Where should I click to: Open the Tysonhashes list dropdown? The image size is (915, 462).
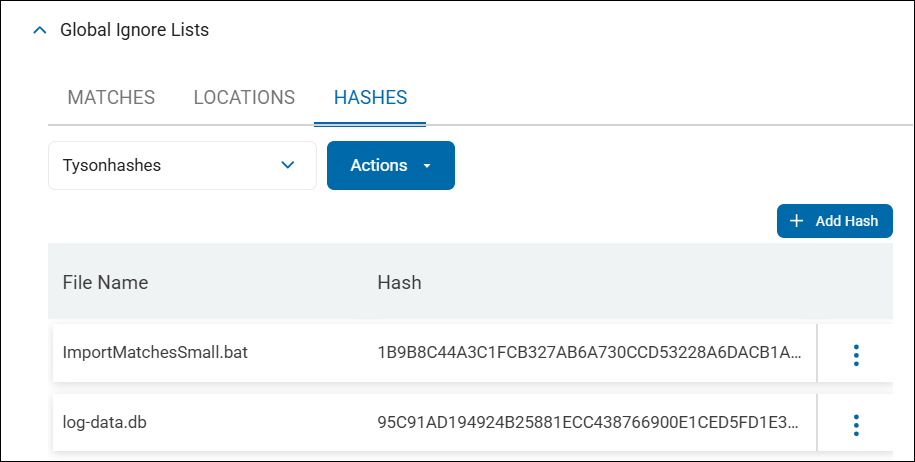[x=182, y=165]
